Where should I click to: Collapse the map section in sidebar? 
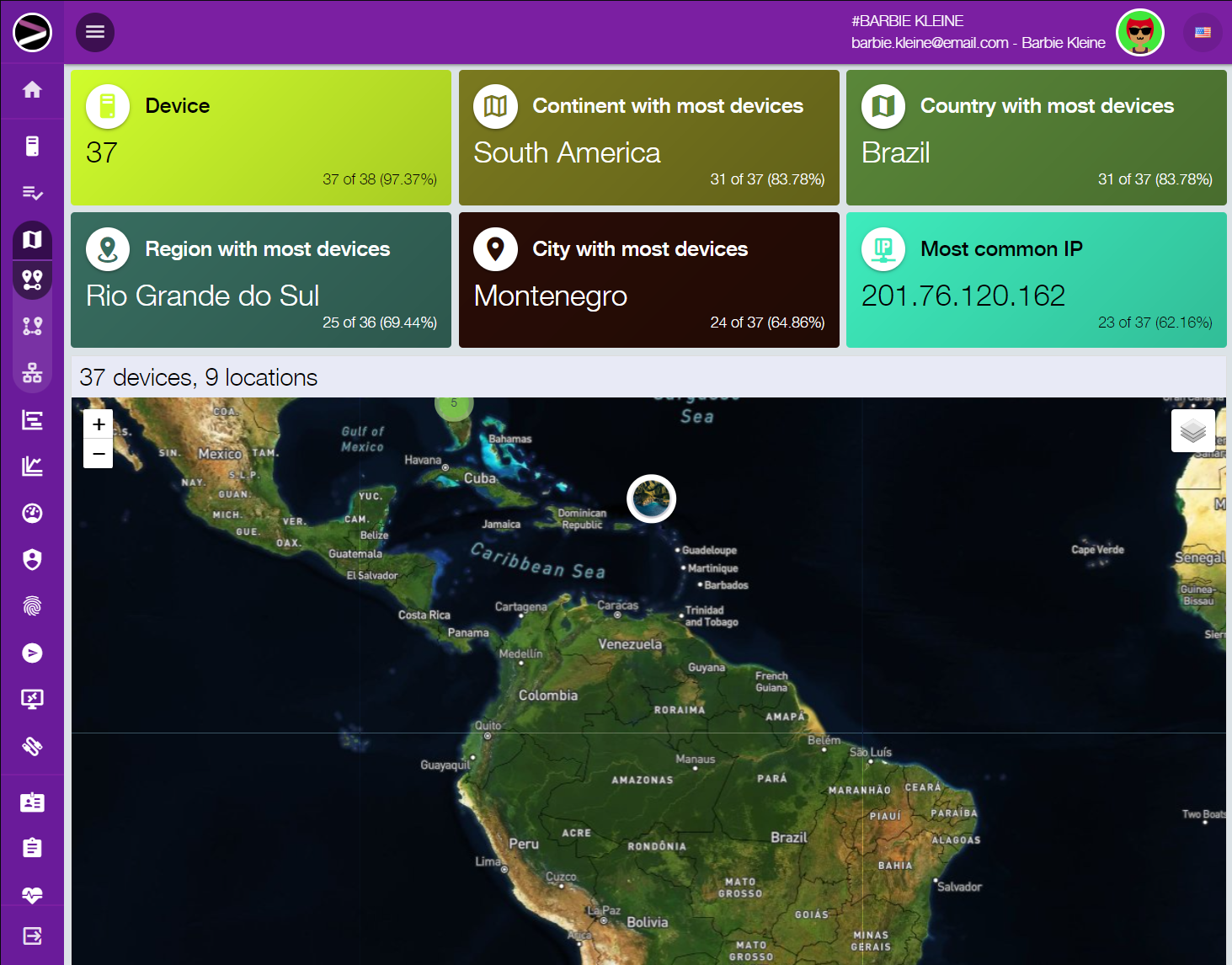32,240
